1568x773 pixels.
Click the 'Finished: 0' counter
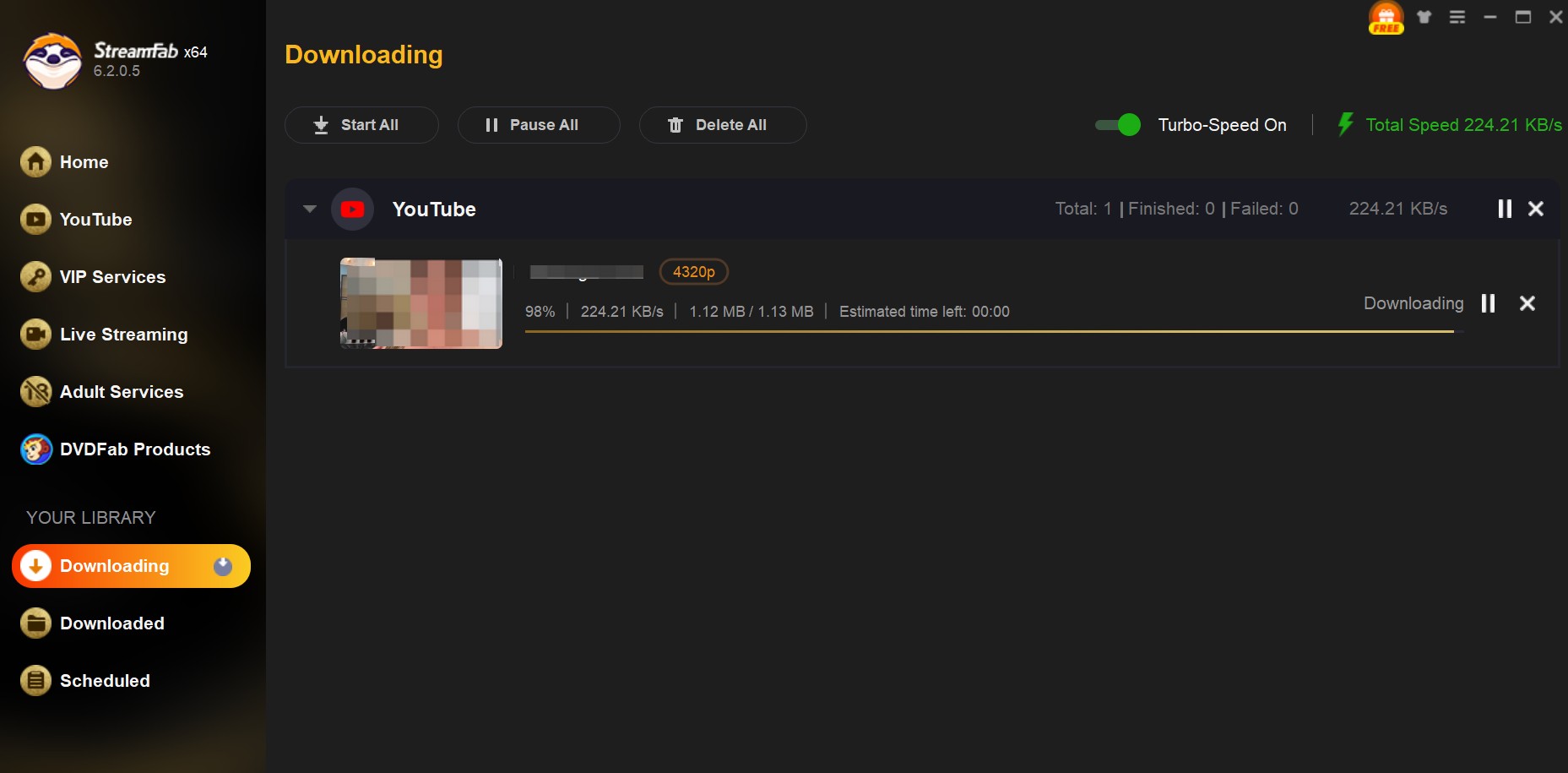tap(1171, 209)
